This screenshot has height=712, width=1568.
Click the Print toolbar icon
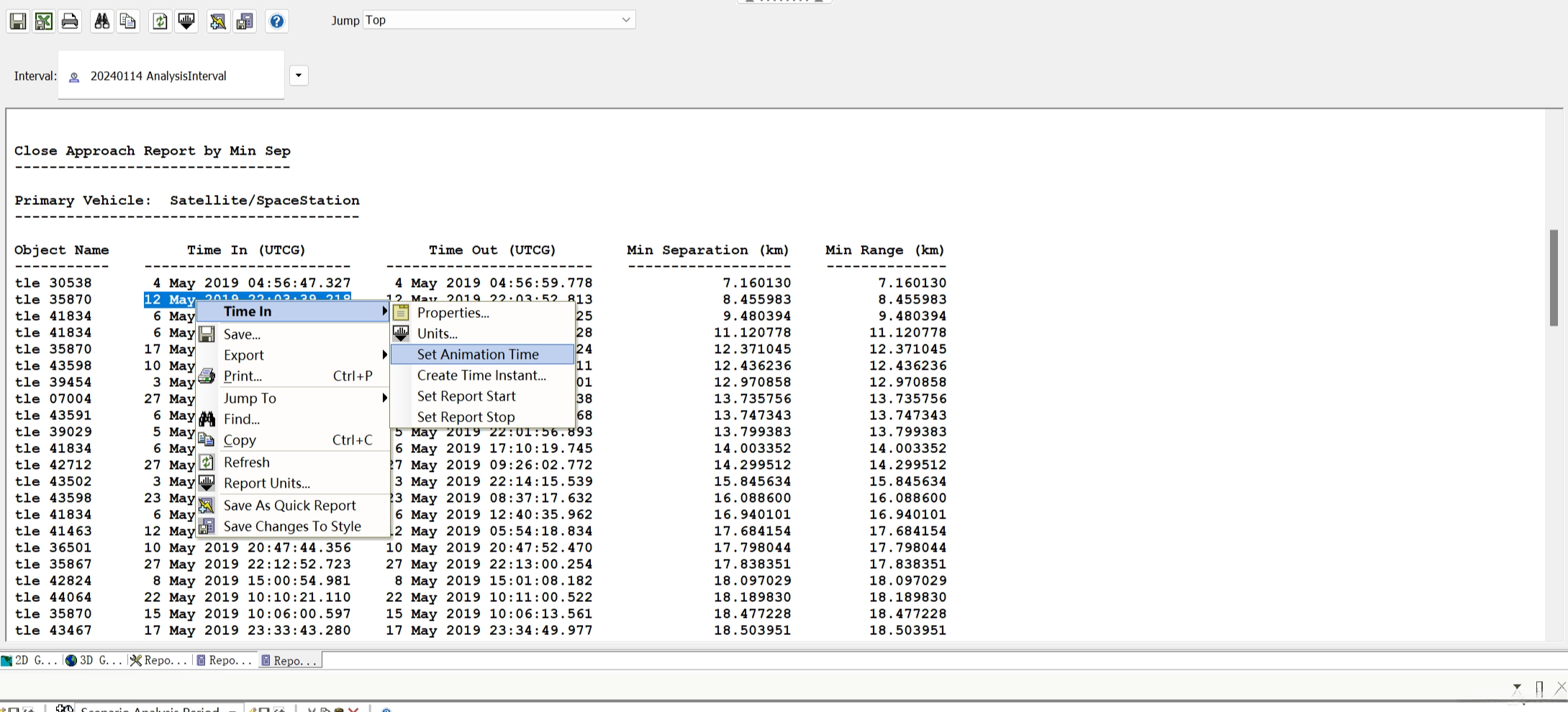(70, 21)
